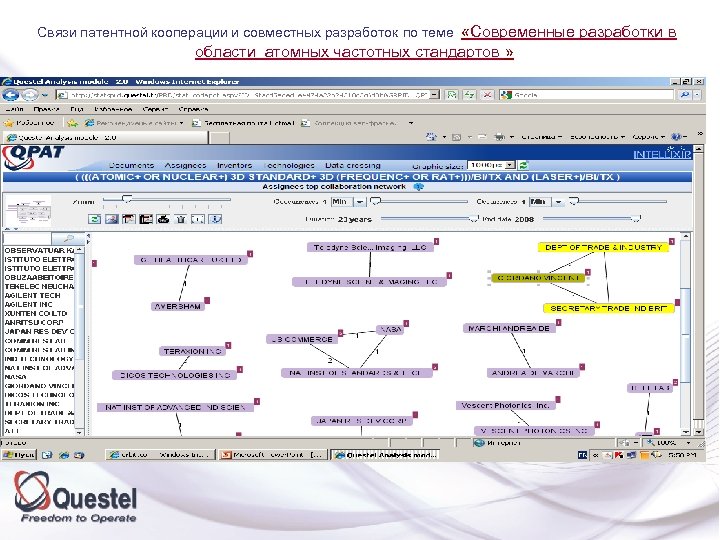The height and width of the screenshot is (540, 720).
Task: Open the recent pages dropdown beside Forward
Action: (x=45, y=95)
